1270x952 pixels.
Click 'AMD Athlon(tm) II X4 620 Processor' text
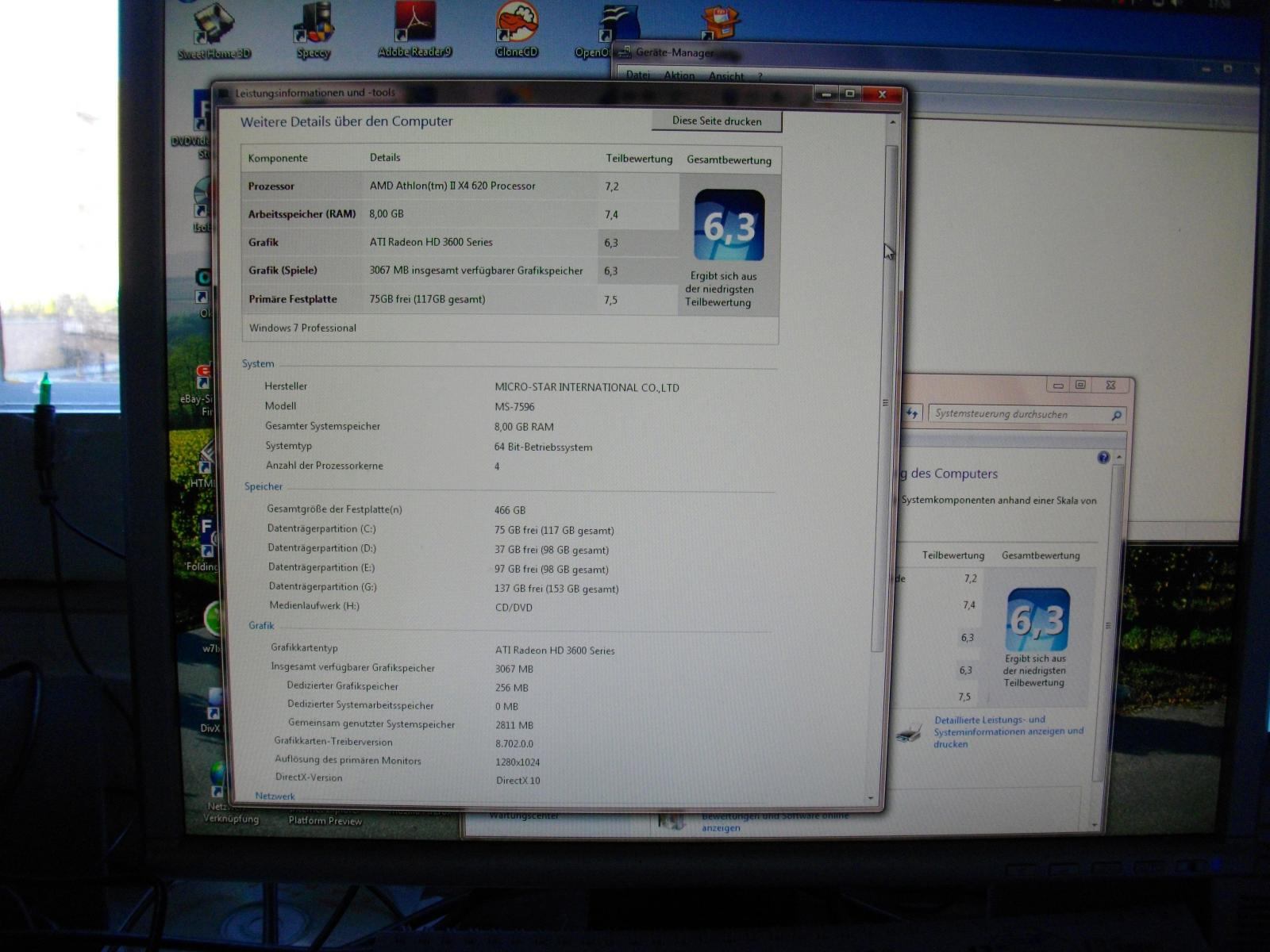[x=452, y=186]
